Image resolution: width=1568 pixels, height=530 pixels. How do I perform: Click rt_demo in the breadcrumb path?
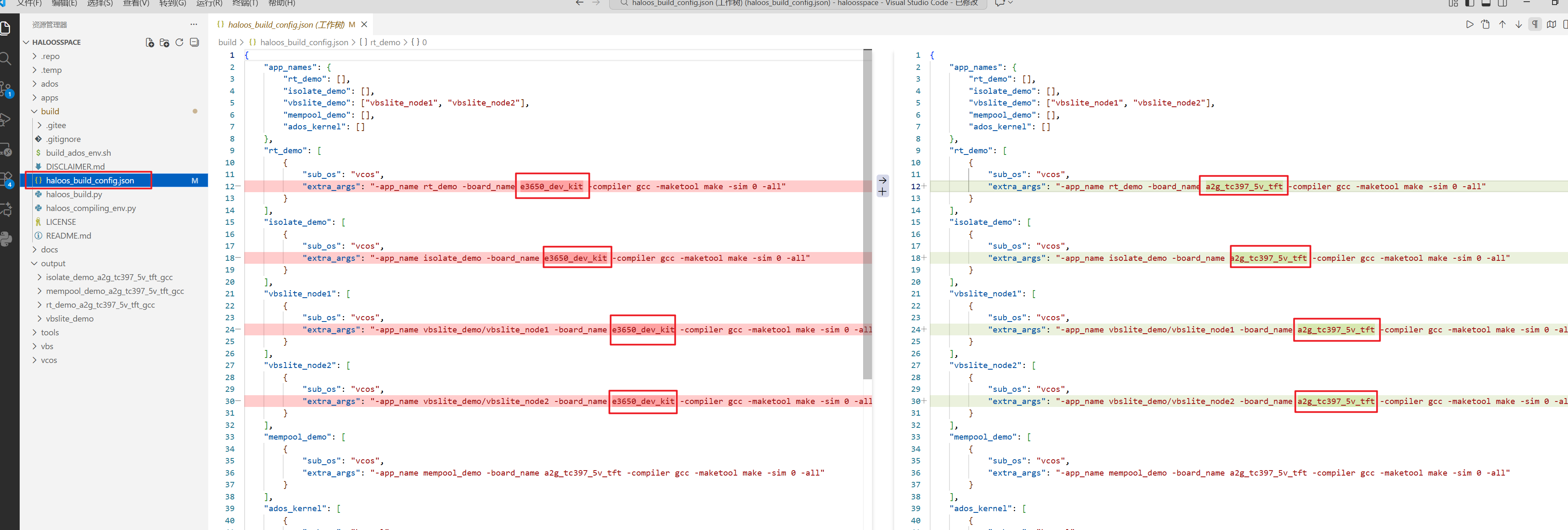[385, 43]
